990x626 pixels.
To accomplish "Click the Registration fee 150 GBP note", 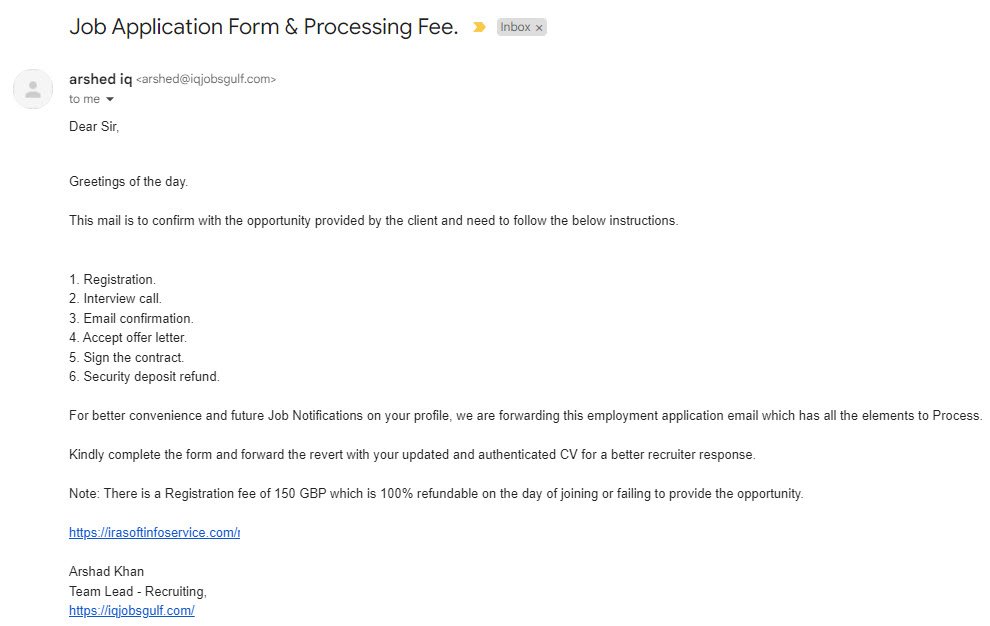I will click(435, 494).
